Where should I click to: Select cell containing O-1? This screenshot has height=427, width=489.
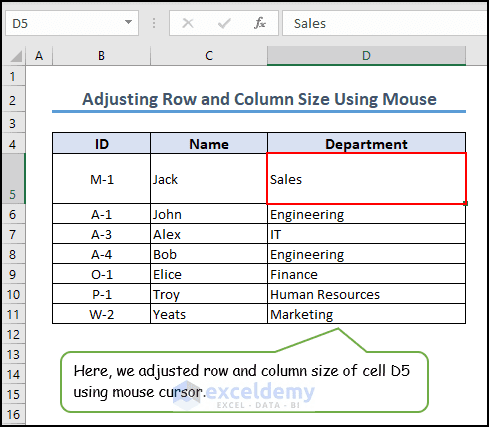(x=101, y=274)
